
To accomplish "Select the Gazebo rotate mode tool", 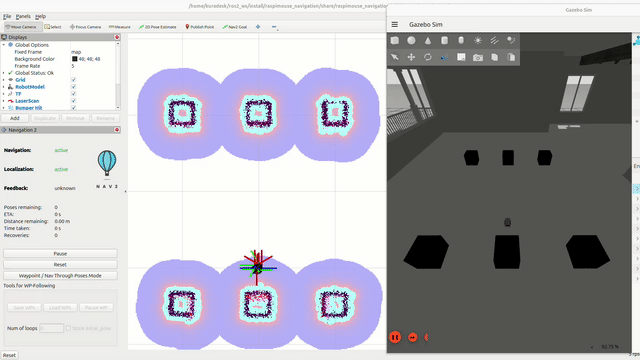I will click(x=428, y=57).
